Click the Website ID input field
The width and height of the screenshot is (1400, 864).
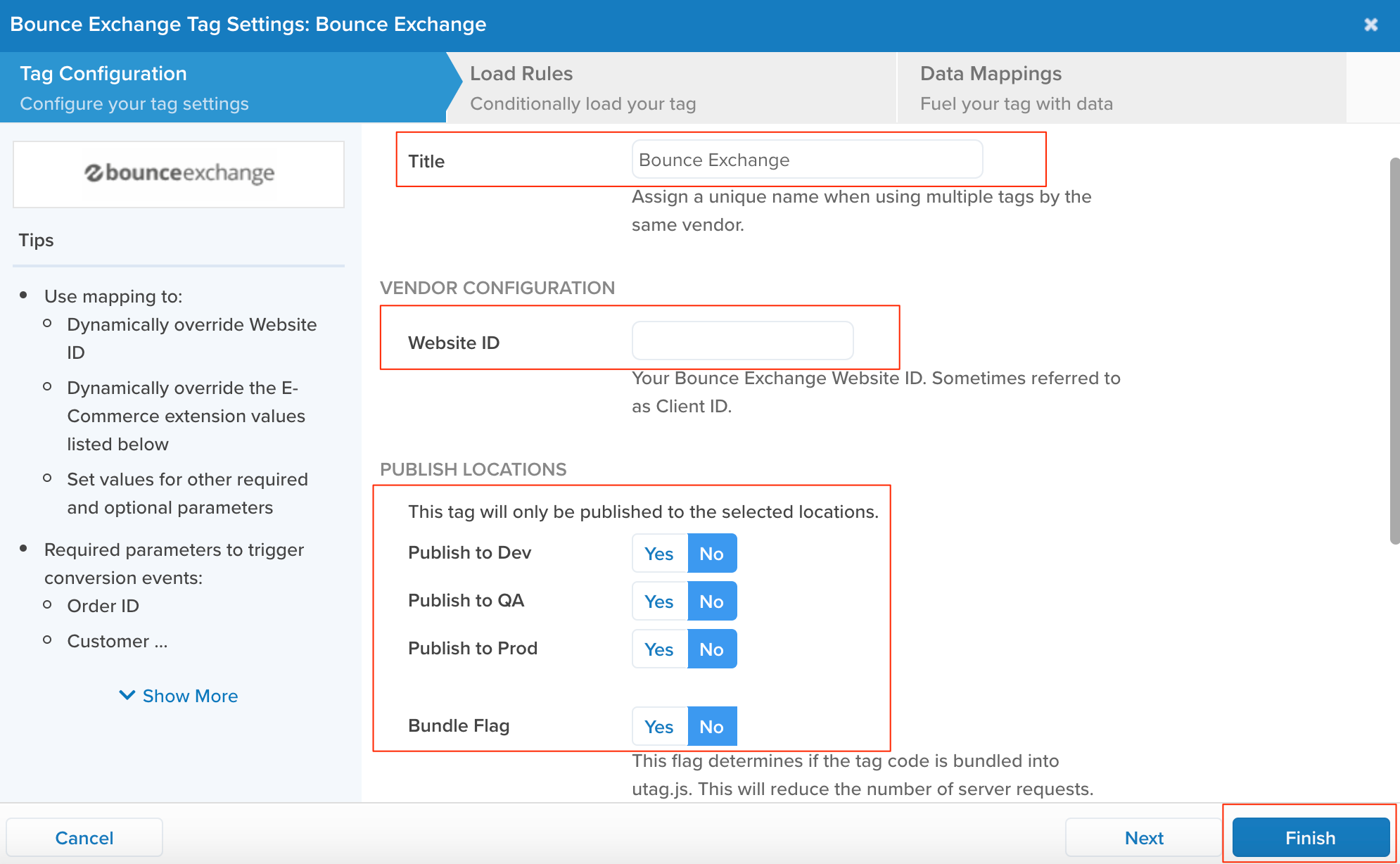click(x=742, y=341)
